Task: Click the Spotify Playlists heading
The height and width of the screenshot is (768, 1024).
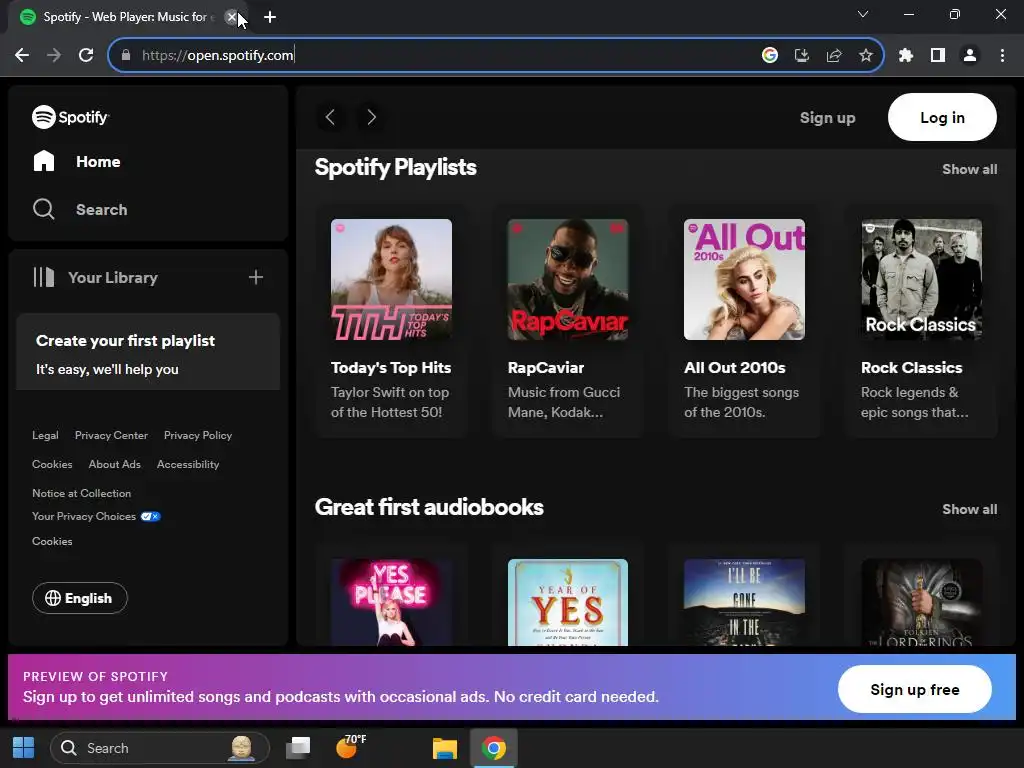Action: [396, 168]
